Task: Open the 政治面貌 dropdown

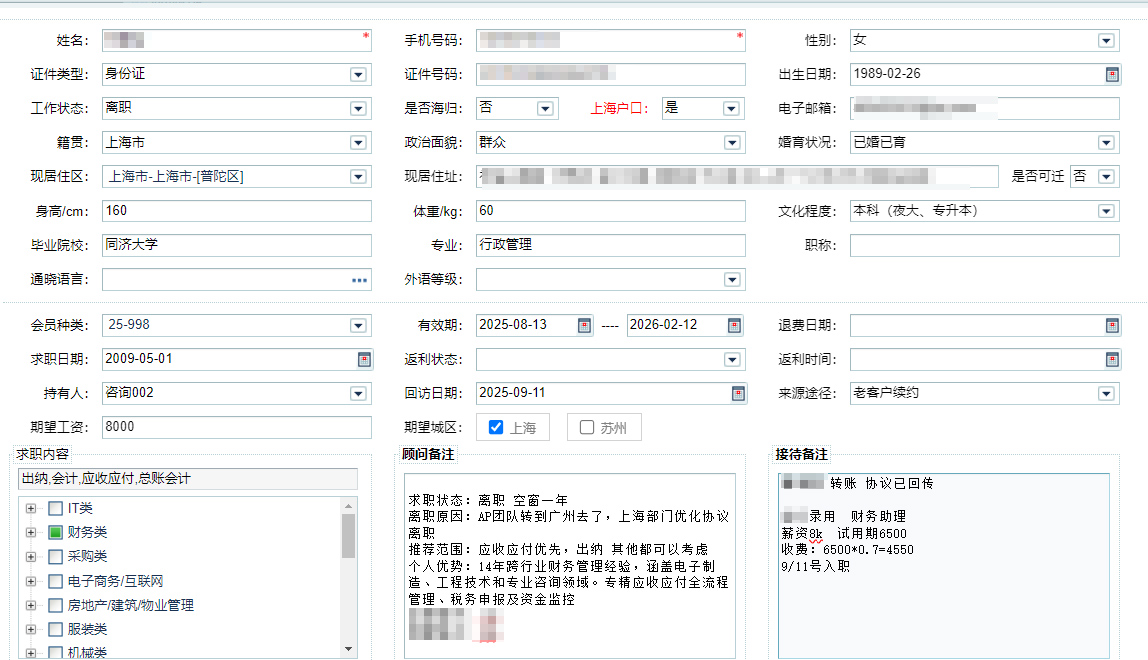Action: (732, 143)
